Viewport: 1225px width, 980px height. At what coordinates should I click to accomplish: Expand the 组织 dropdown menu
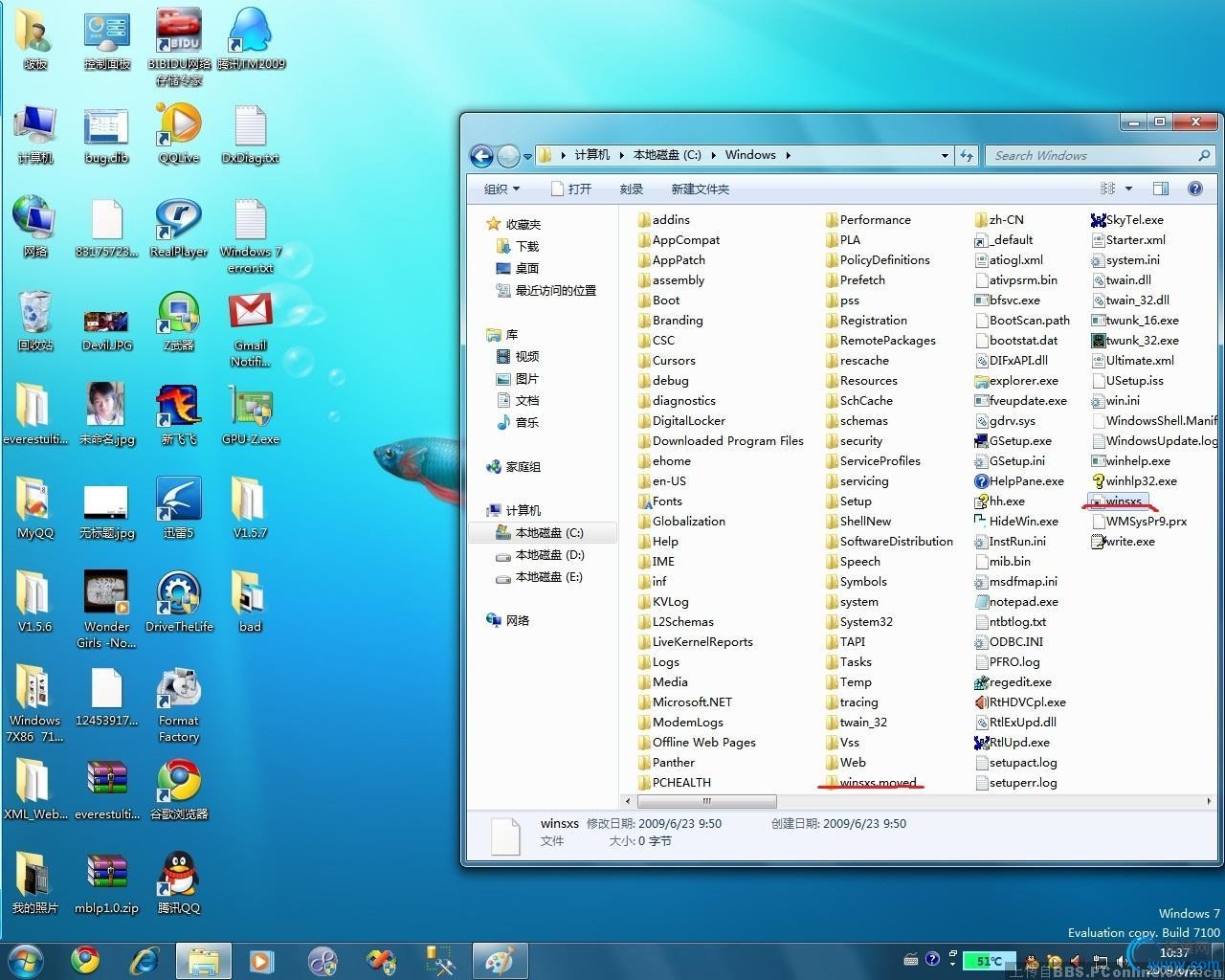(x=502, y=189)
